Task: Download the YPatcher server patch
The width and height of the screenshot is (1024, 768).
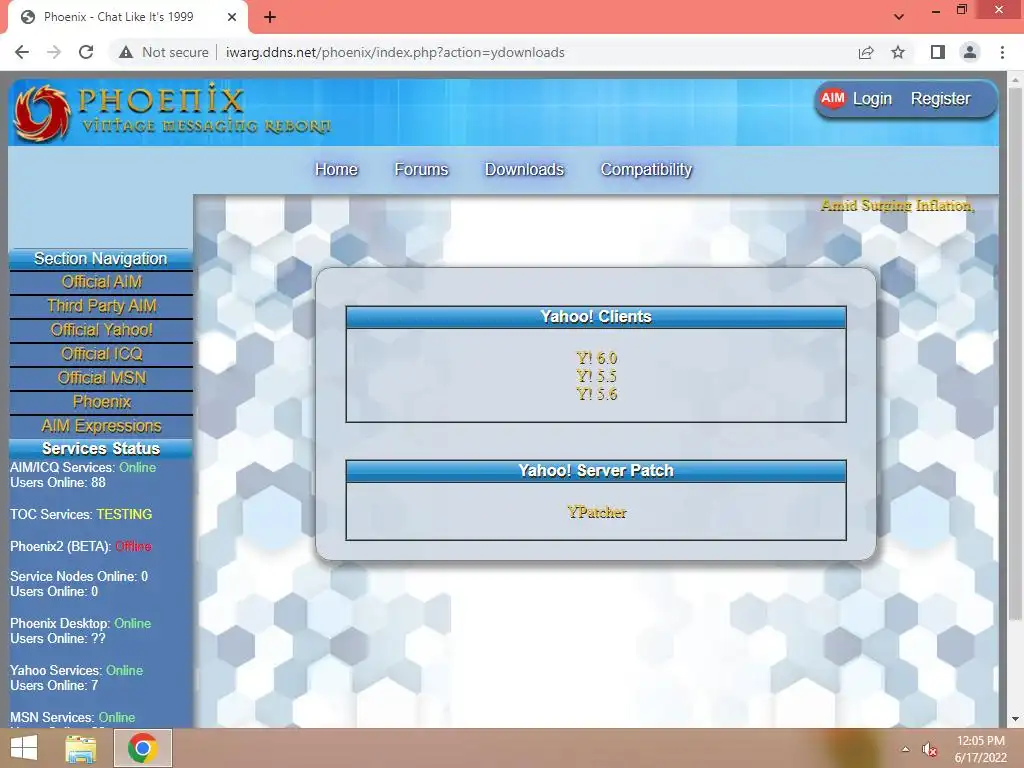Action: tap(596, 513)
